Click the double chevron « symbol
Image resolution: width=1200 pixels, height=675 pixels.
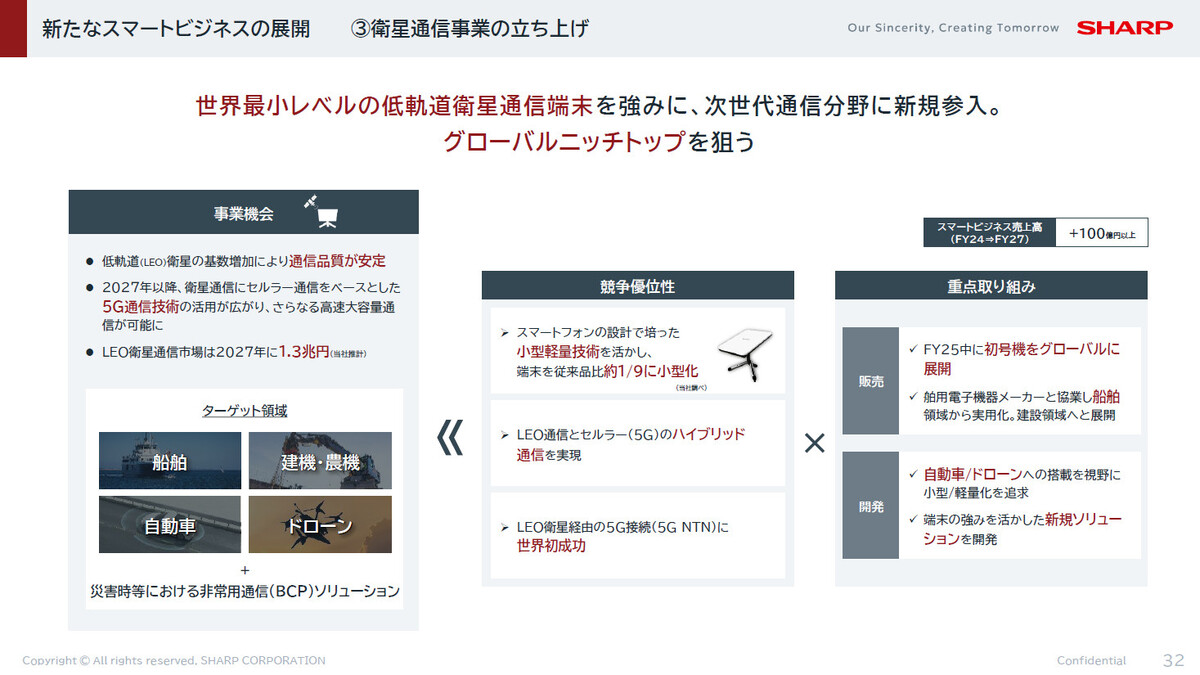(451, 438)
